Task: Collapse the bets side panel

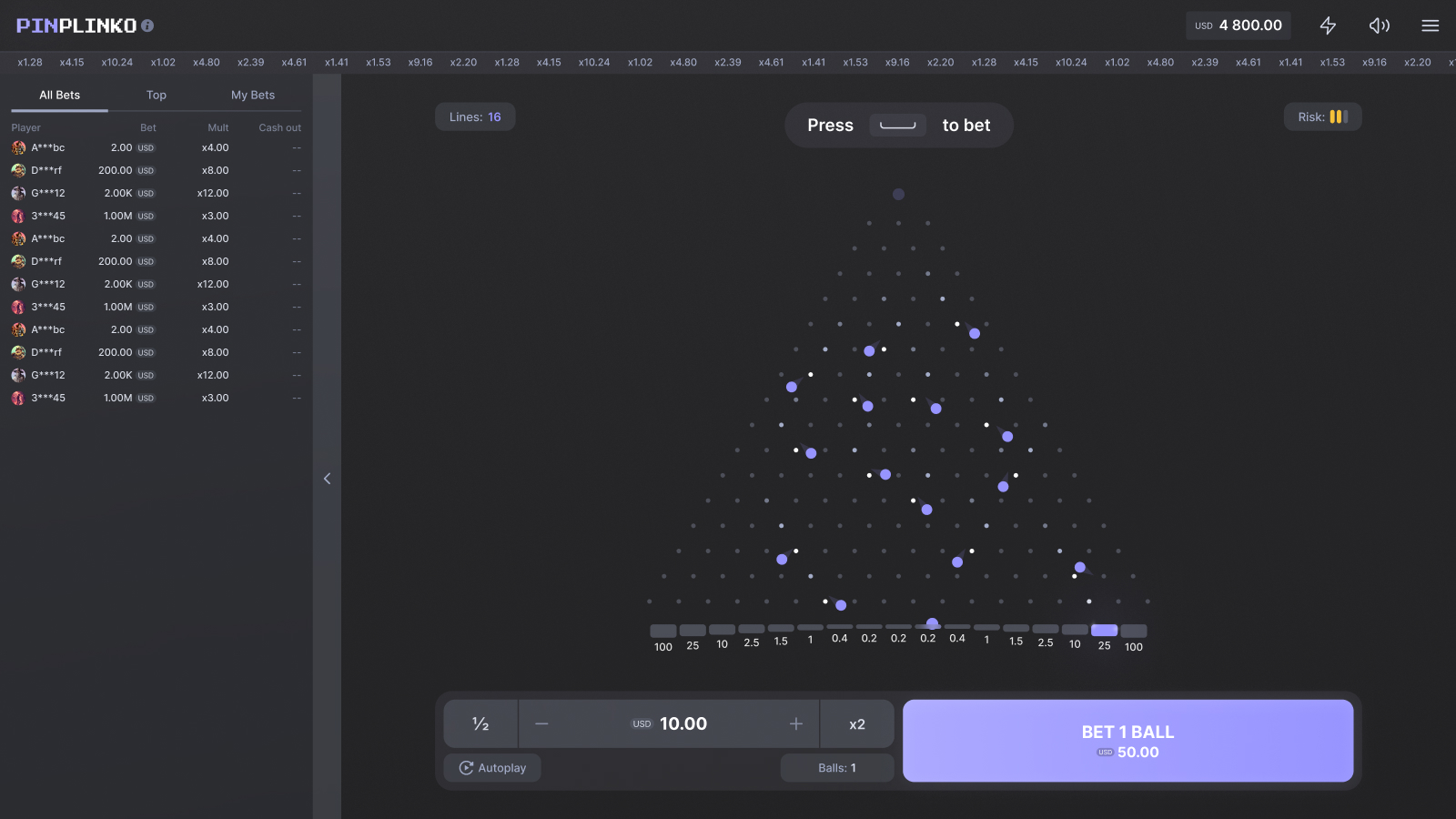Action: pyautogui.click(x=327, y=479)
